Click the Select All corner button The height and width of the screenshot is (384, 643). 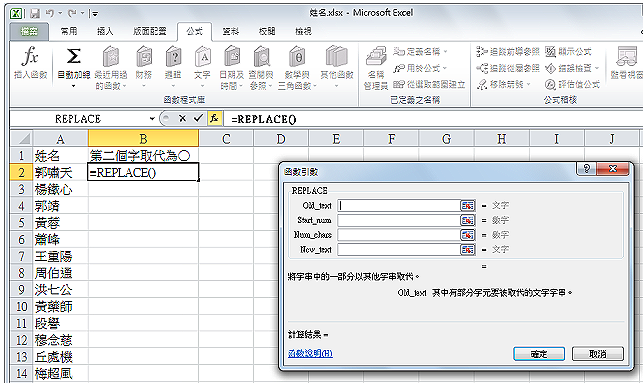coord(21,139)
